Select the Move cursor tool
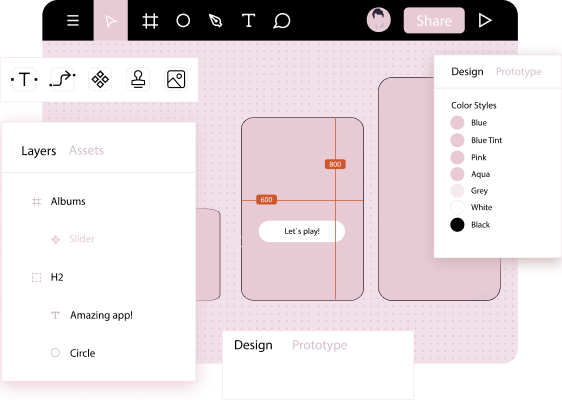Viewport: 562px width, 400px height. click(x=111, y=20)
